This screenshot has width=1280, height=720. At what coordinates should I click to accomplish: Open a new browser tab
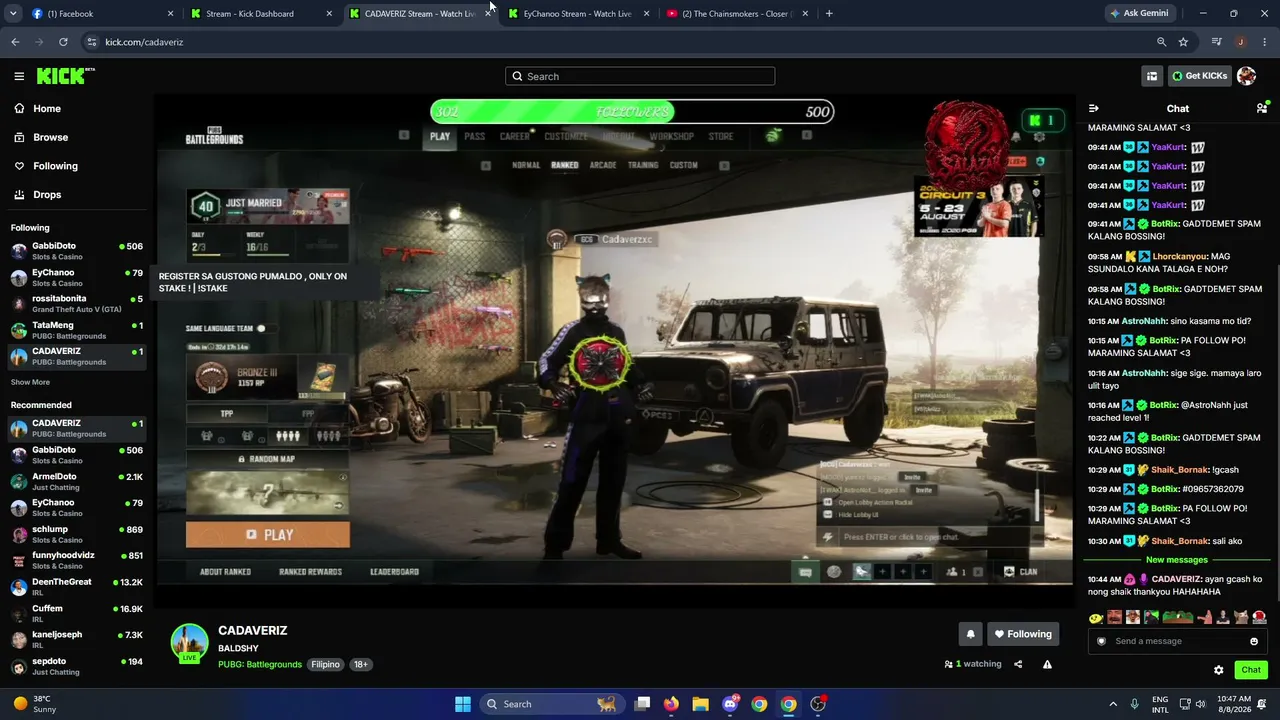pos(829,14)
